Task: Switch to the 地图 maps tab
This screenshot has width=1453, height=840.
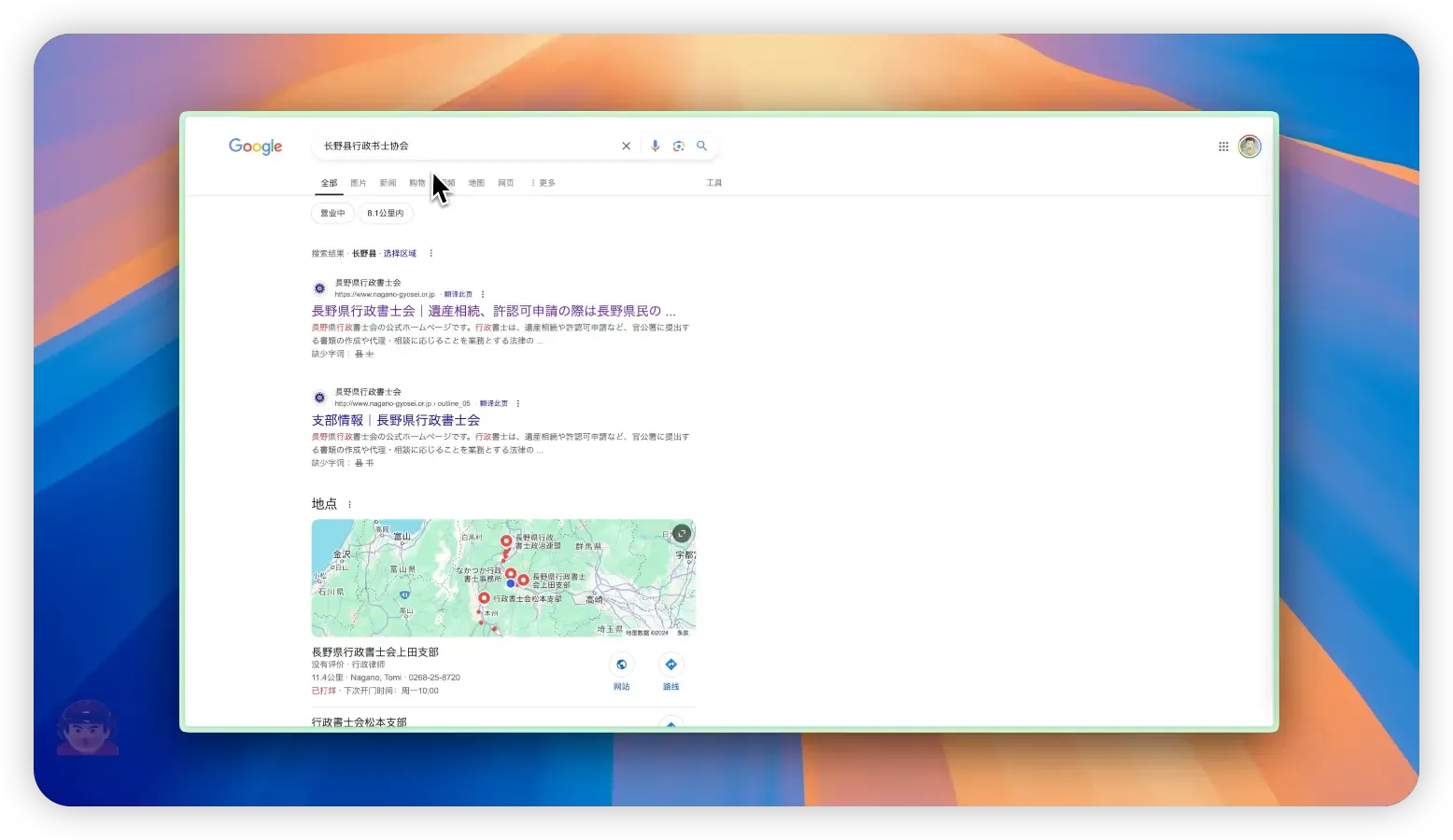Action: (476, 184)
